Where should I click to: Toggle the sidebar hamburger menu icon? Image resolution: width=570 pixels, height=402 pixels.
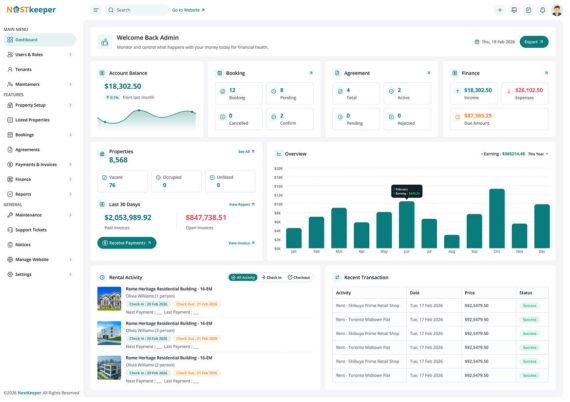pyautogui.click(x=96, y=10)
